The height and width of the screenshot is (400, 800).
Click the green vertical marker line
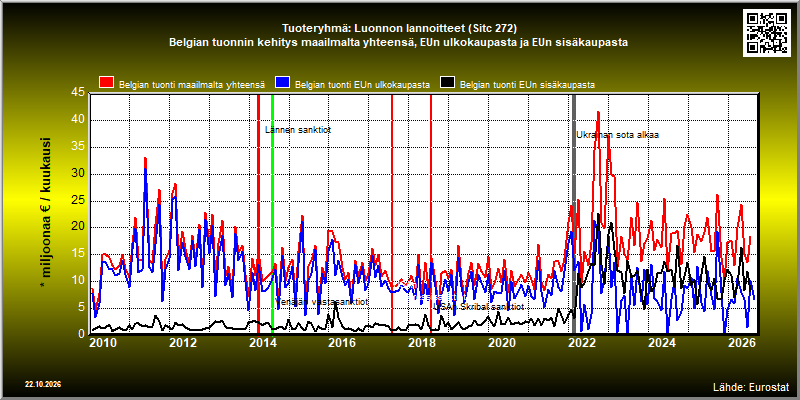[x=272, y=214]
